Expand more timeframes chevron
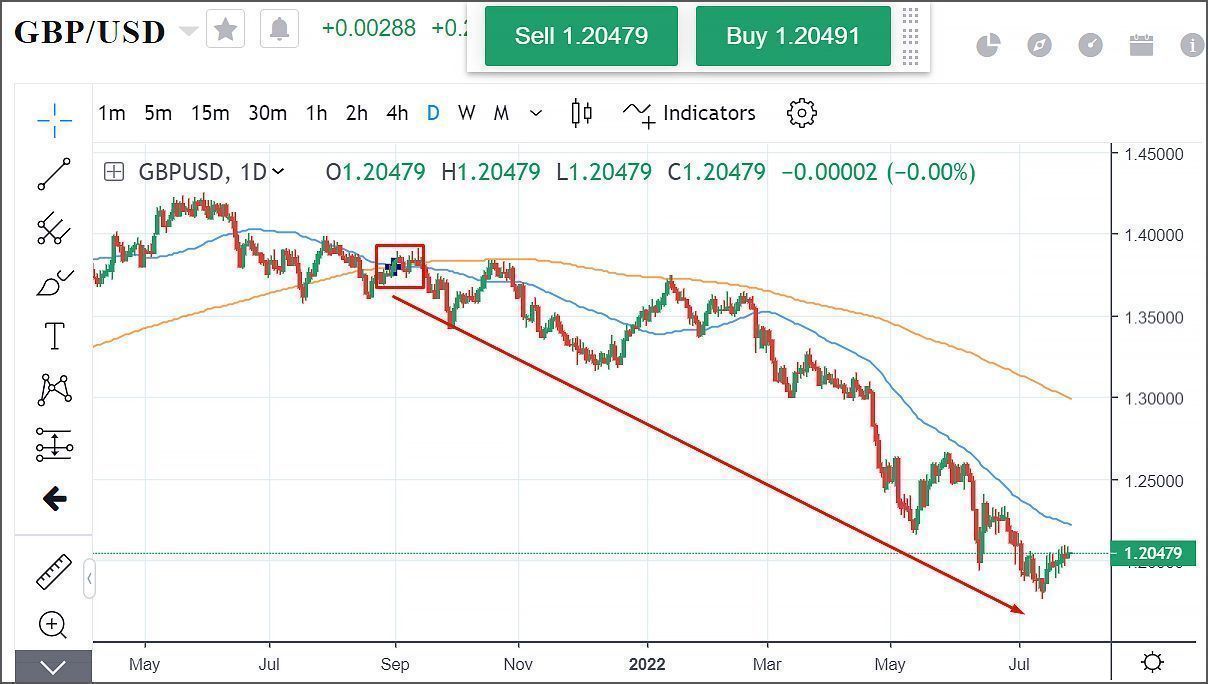1208x684 pixels. click(536, 113)
